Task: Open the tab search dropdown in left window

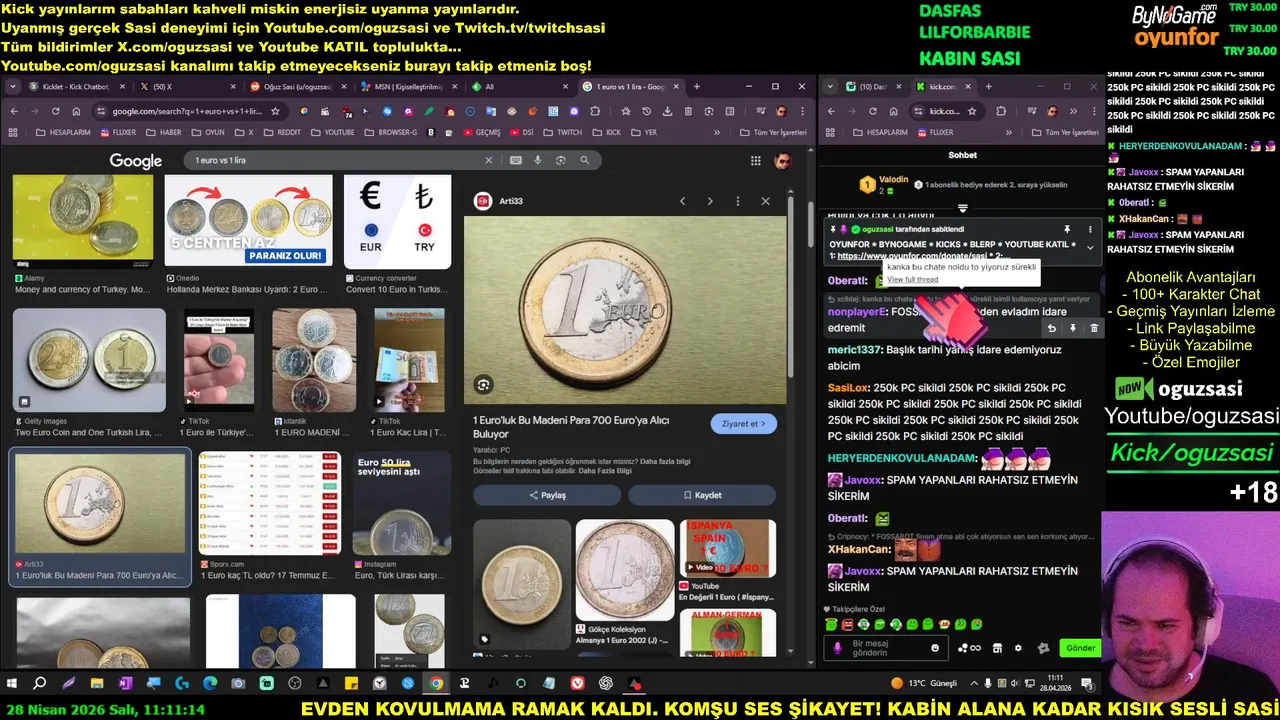Action: [12, 87]
